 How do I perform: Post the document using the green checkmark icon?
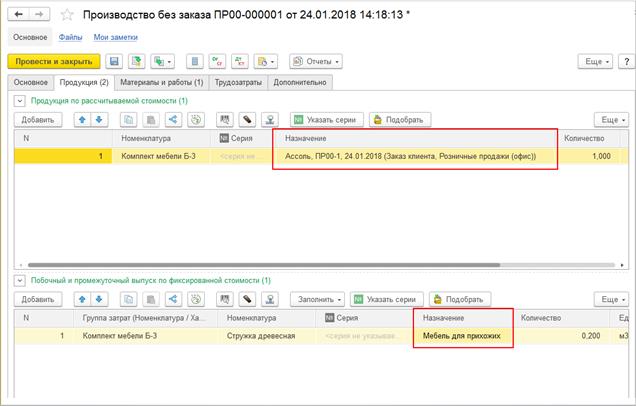coord(137,62)
